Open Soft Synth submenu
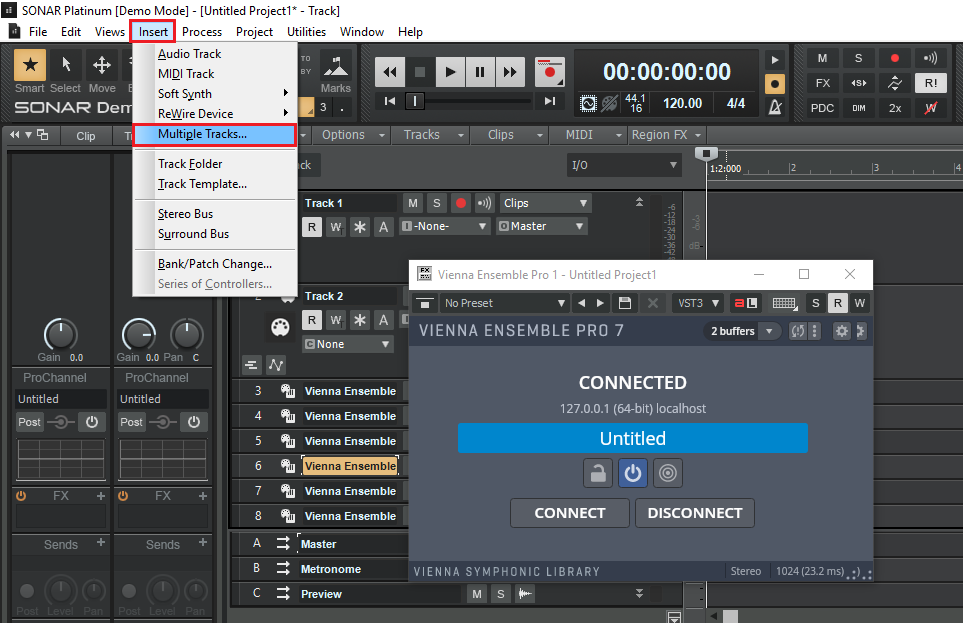 (x=215, y=94)
